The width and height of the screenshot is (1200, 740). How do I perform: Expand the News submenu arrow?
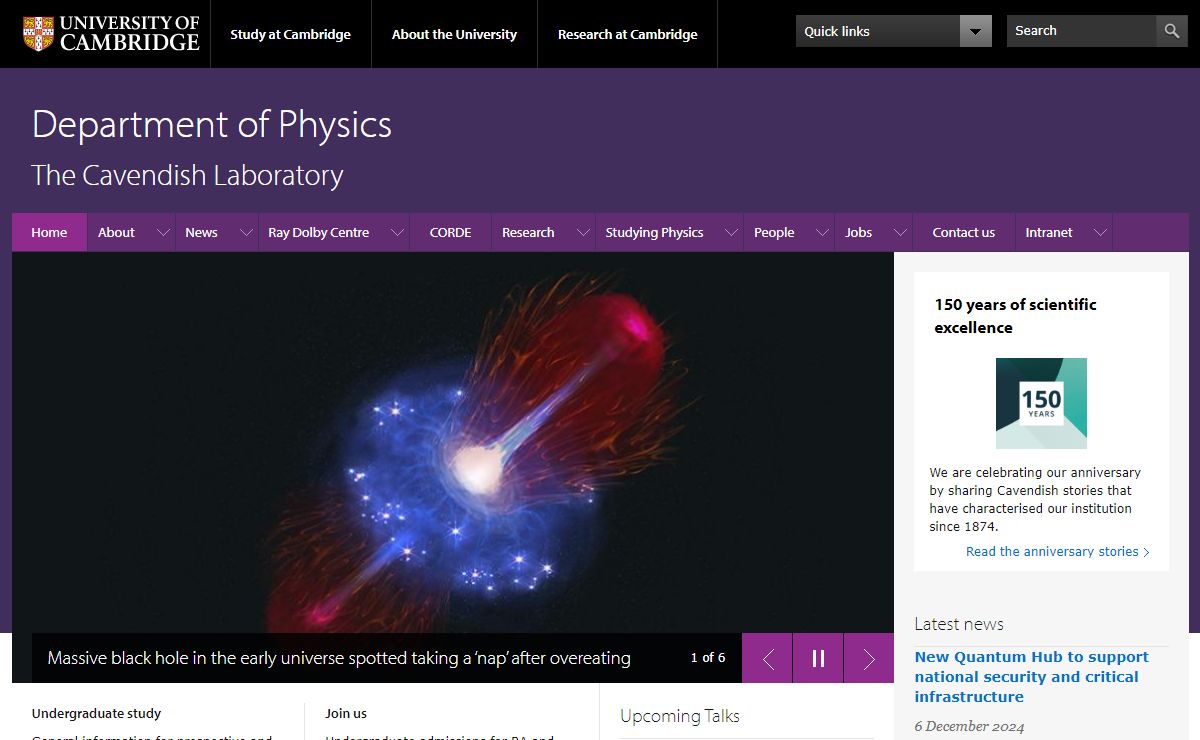point(246,232)
